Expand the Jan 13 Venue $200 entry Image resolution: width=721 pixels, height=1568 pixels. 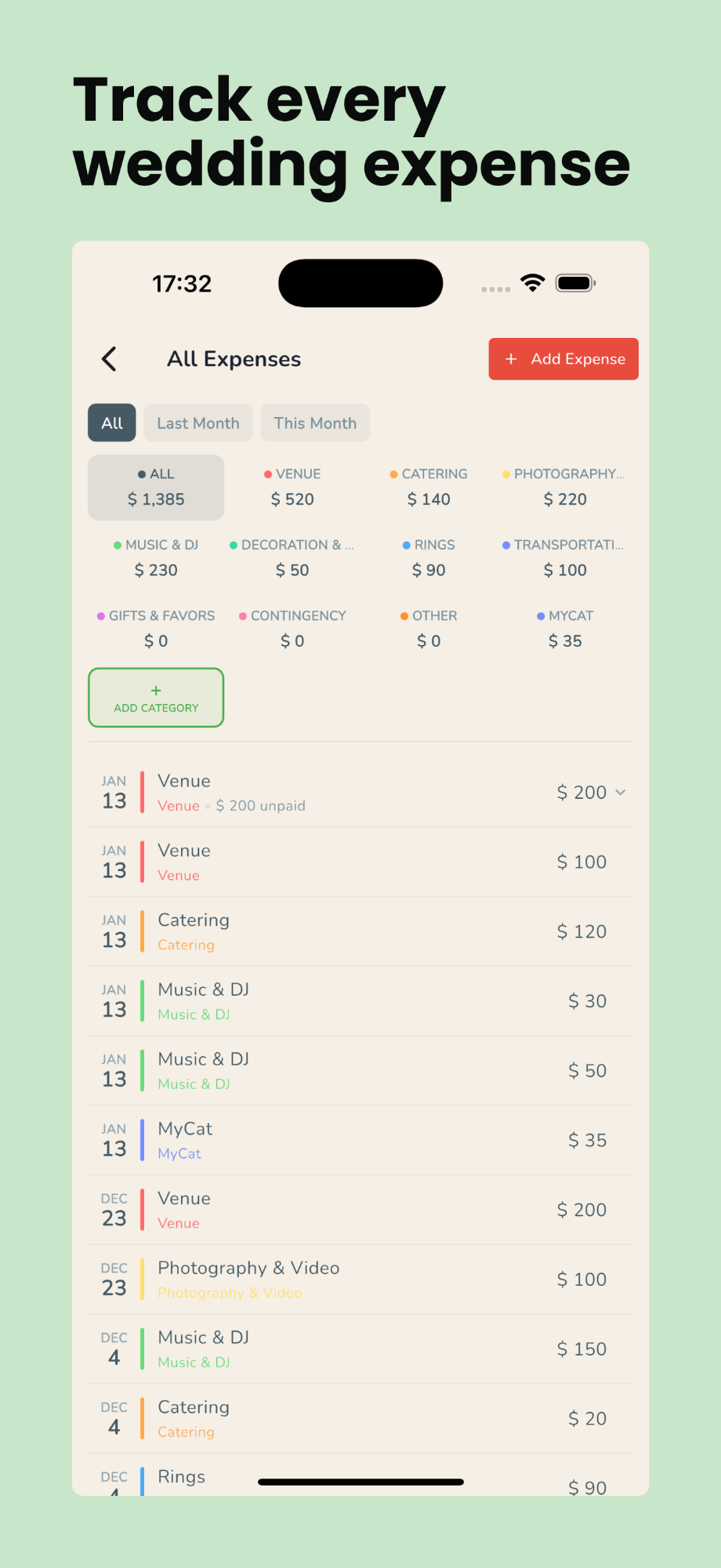tap(620, 792)
